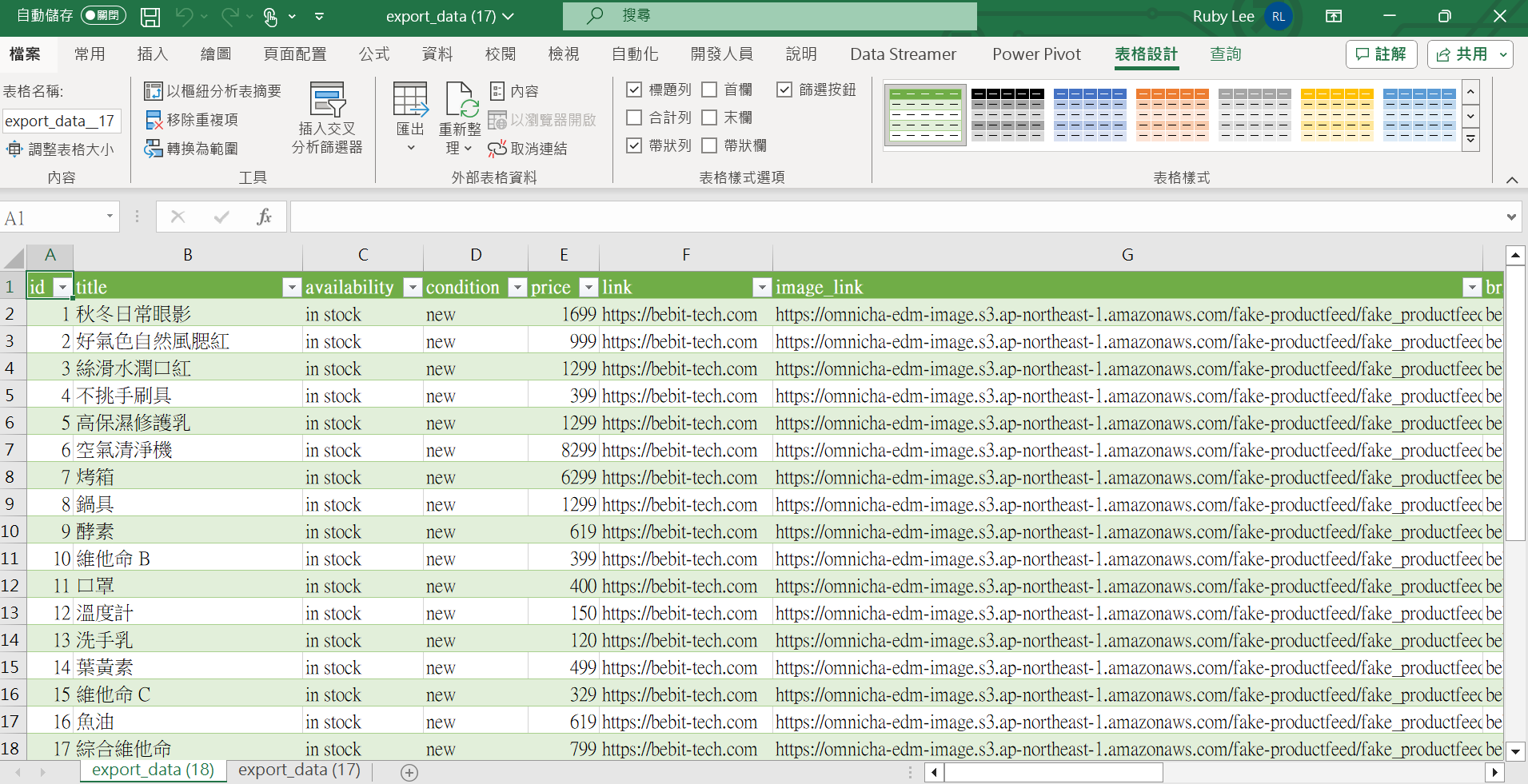Screen dimensions: 1528x784
Task: Open the availability column filter dropdown
Action: [x=413, y=287]
